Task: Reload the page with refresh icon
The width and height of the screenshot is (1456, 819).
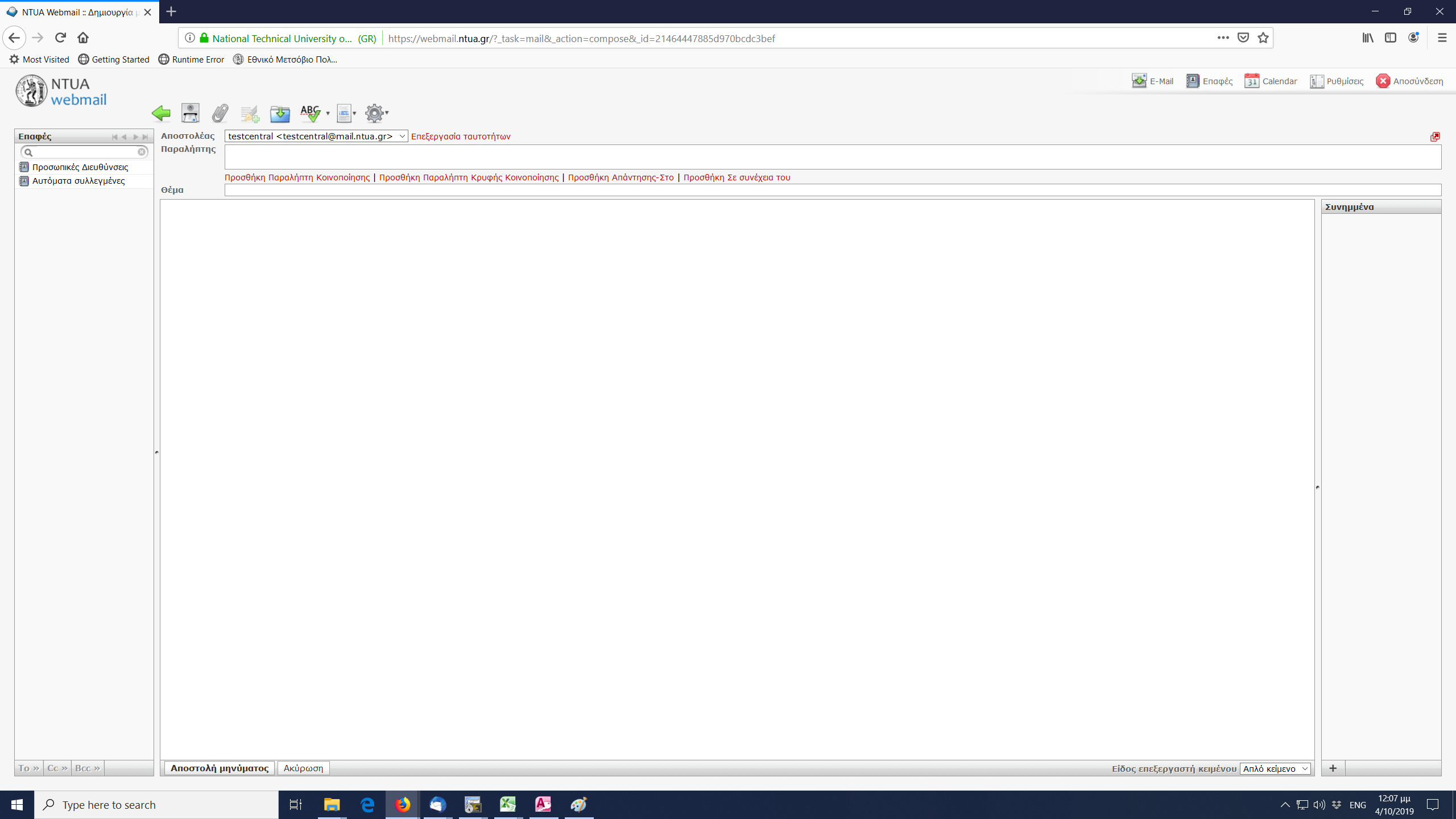Action: coord(60,38)
